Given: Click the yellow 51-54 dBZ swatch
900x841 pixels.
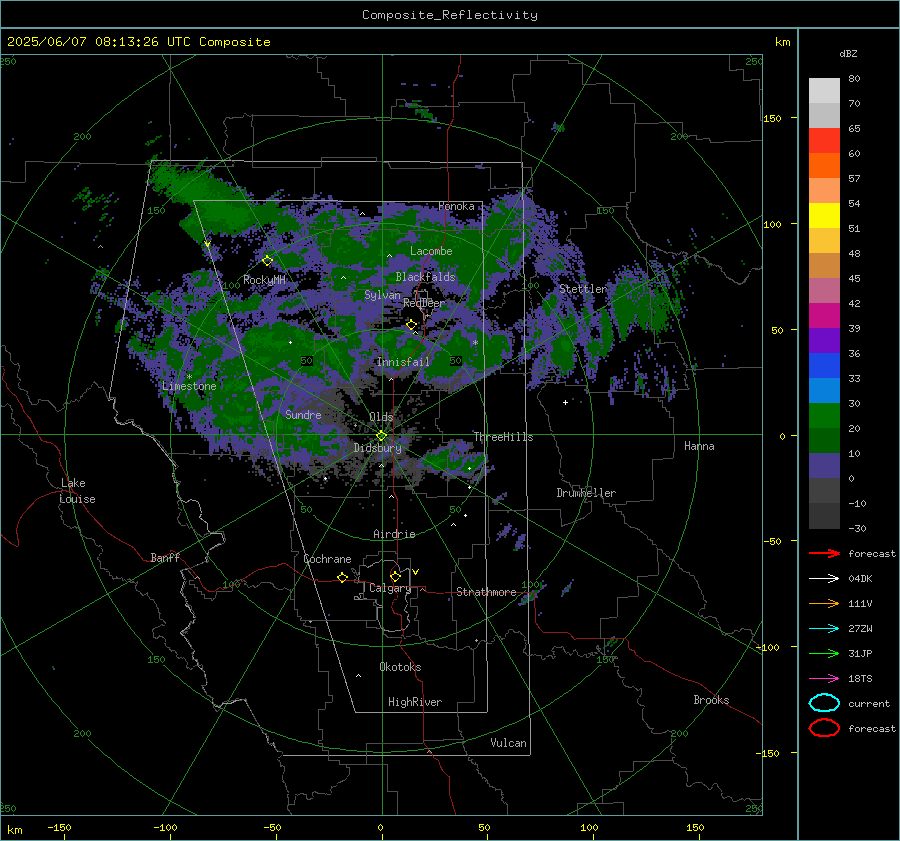Looking at the screenshot, I should click(824, 216).
